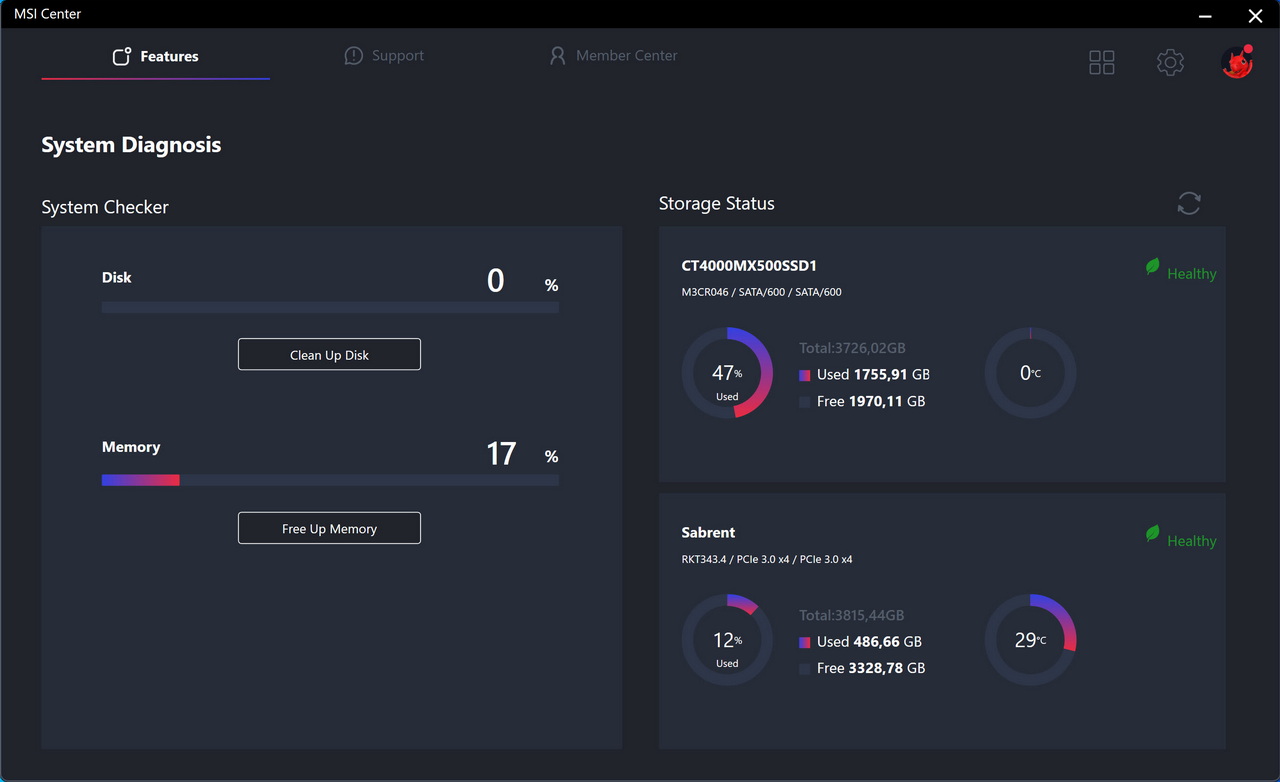Click the System Checker label
1280x782 pixels.
105,207
